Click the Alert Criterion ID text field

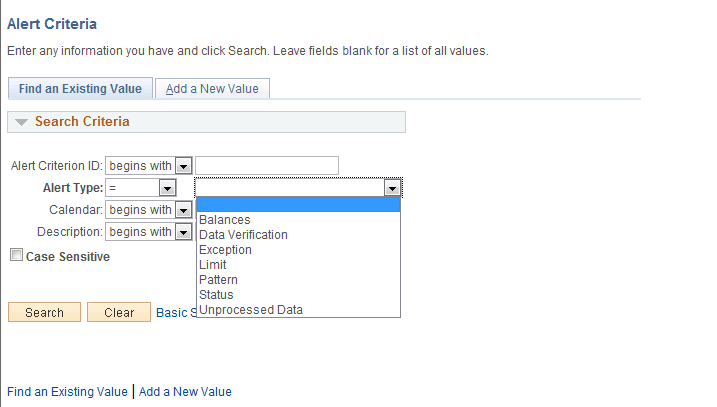267,165
